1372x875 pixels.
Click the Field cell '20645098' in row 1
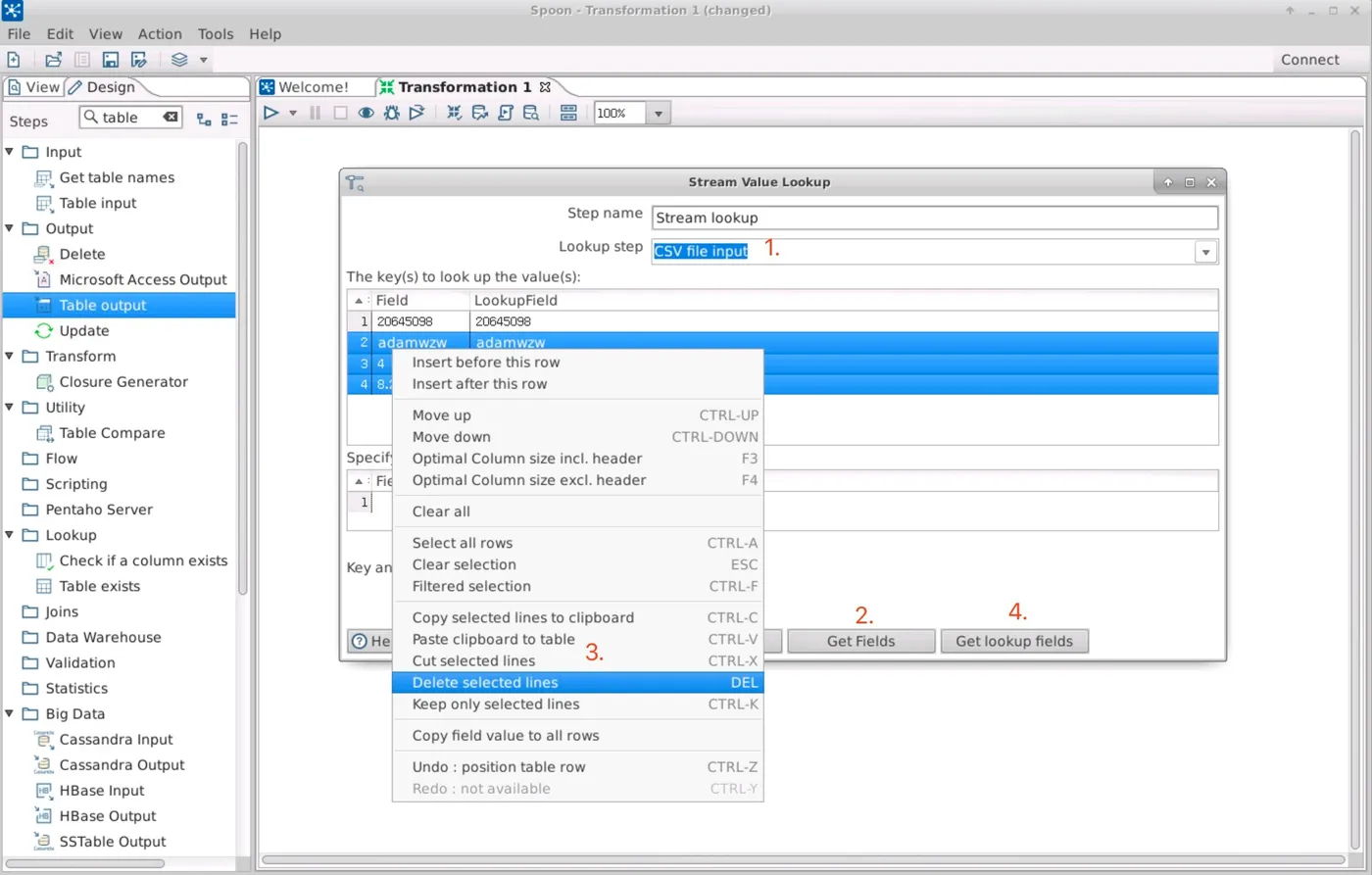point(420,321)
